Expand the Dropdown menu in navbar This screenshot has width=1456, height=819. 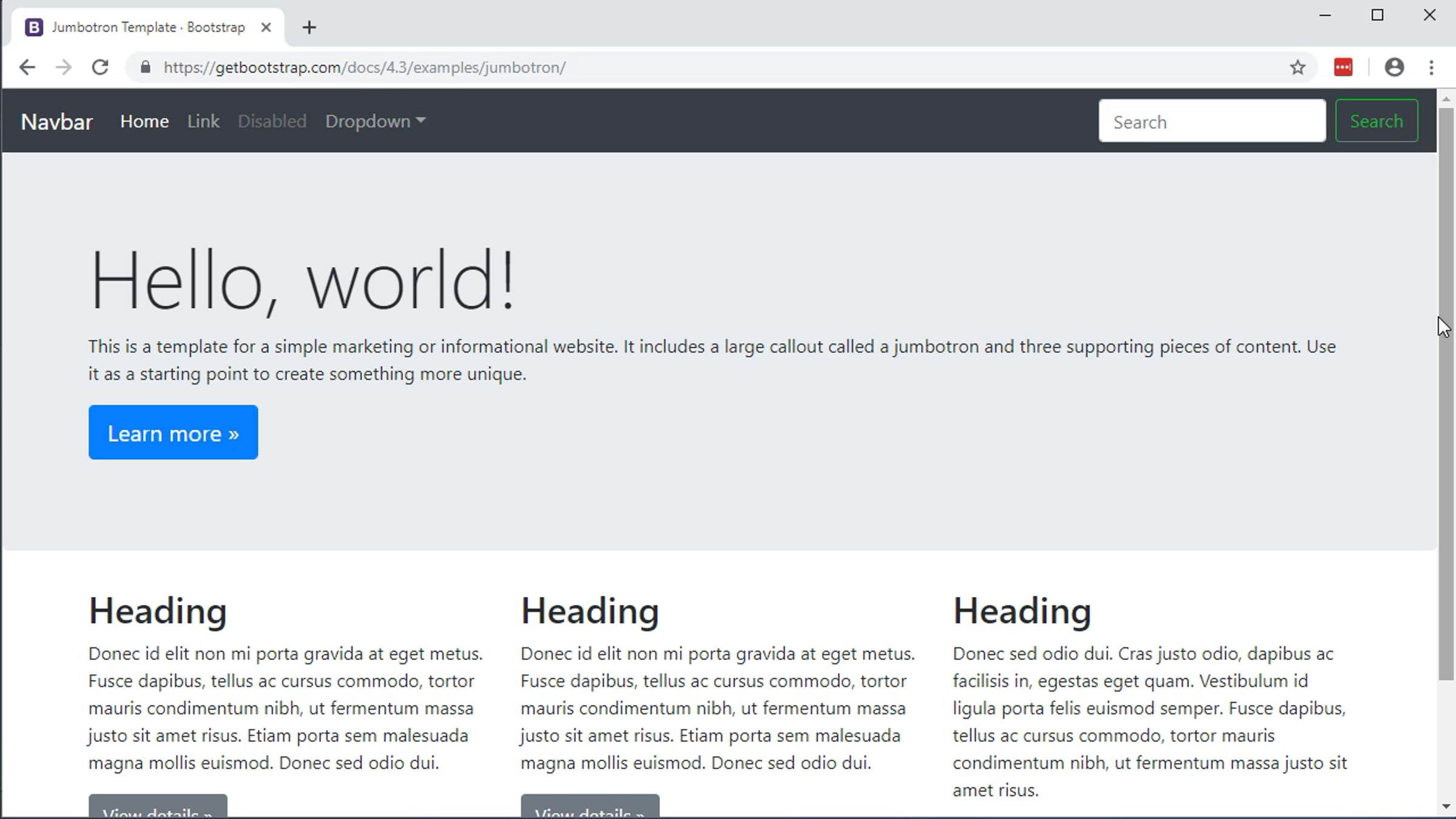(x=375, y=121)
